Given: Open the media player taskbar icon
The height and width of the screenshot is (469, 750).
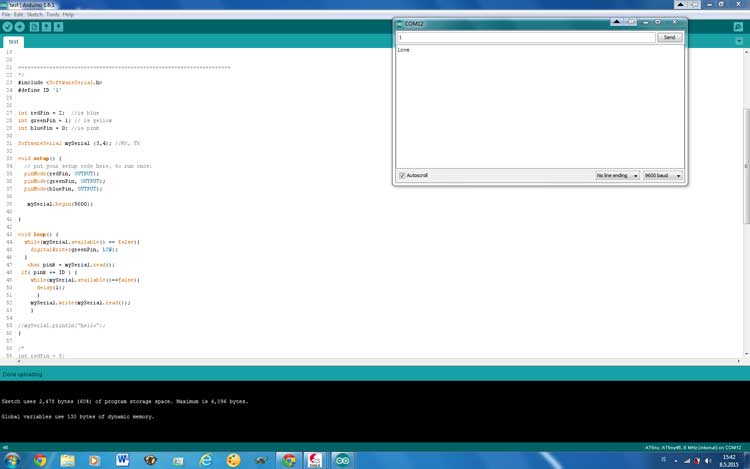Looking at the screenshot, I should click(94, 460).
